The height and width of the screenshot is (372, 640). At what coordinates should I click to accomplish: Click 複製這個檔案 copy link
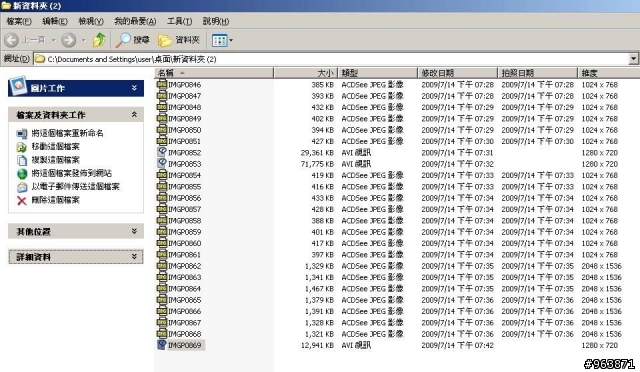tap(56, 160)
